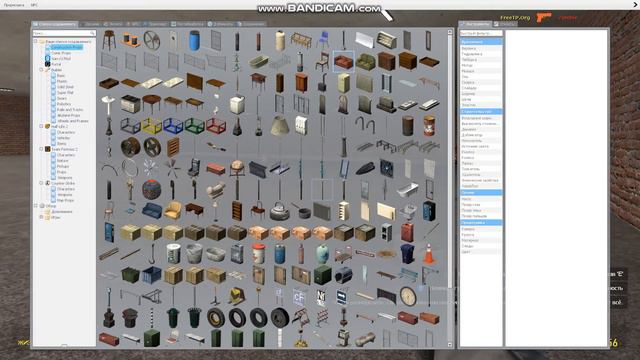Screen dimensions: 640x360
Task: Collapse the Позинг tool category header
Action: pos(481,192)
